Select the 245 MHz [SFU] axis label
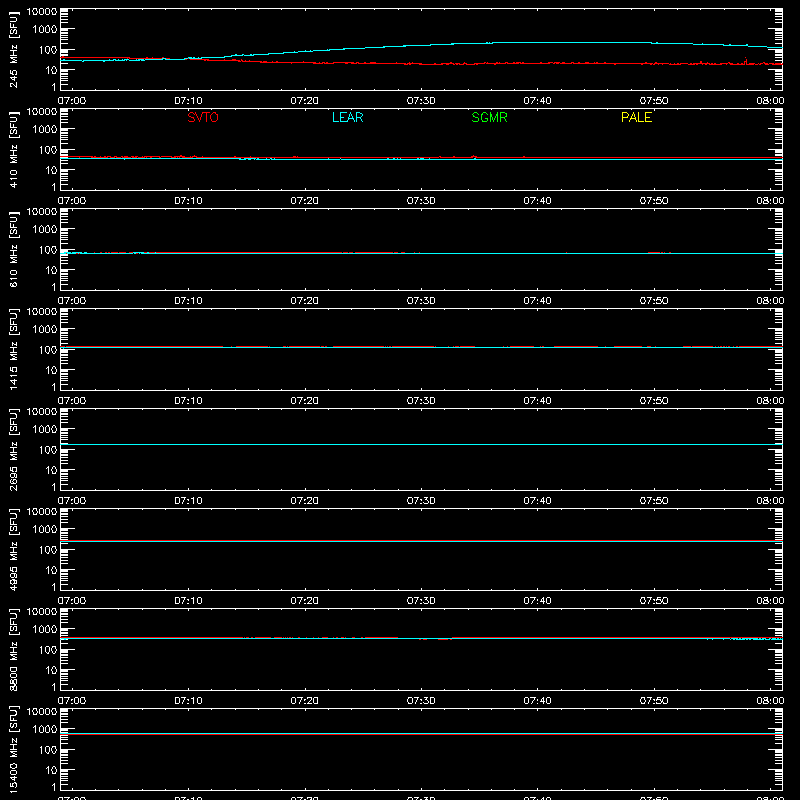The image size is (800, 800). pos(13,49)
